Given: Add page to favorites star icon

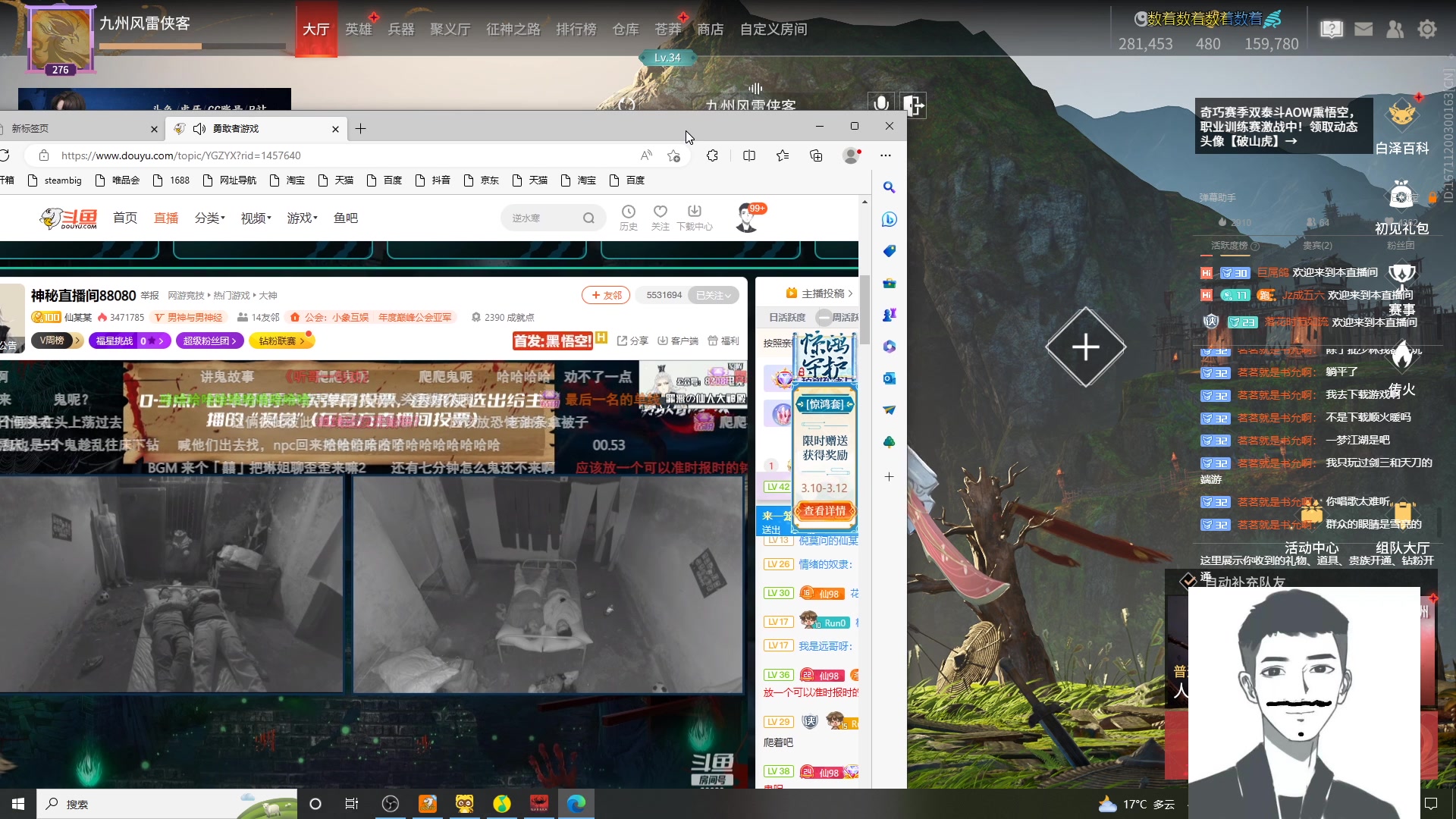Looking at the screenshot, I should [673, 155].
